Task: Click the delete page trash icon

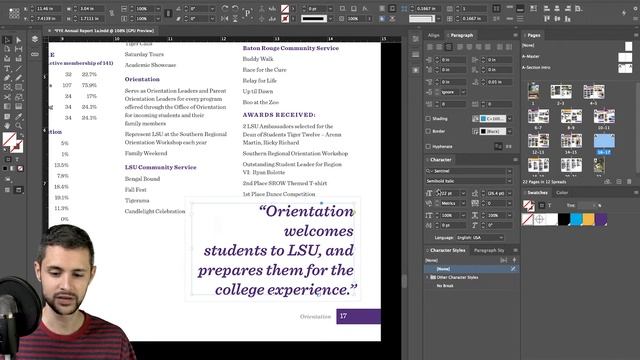Action: (x=629, y=181)
